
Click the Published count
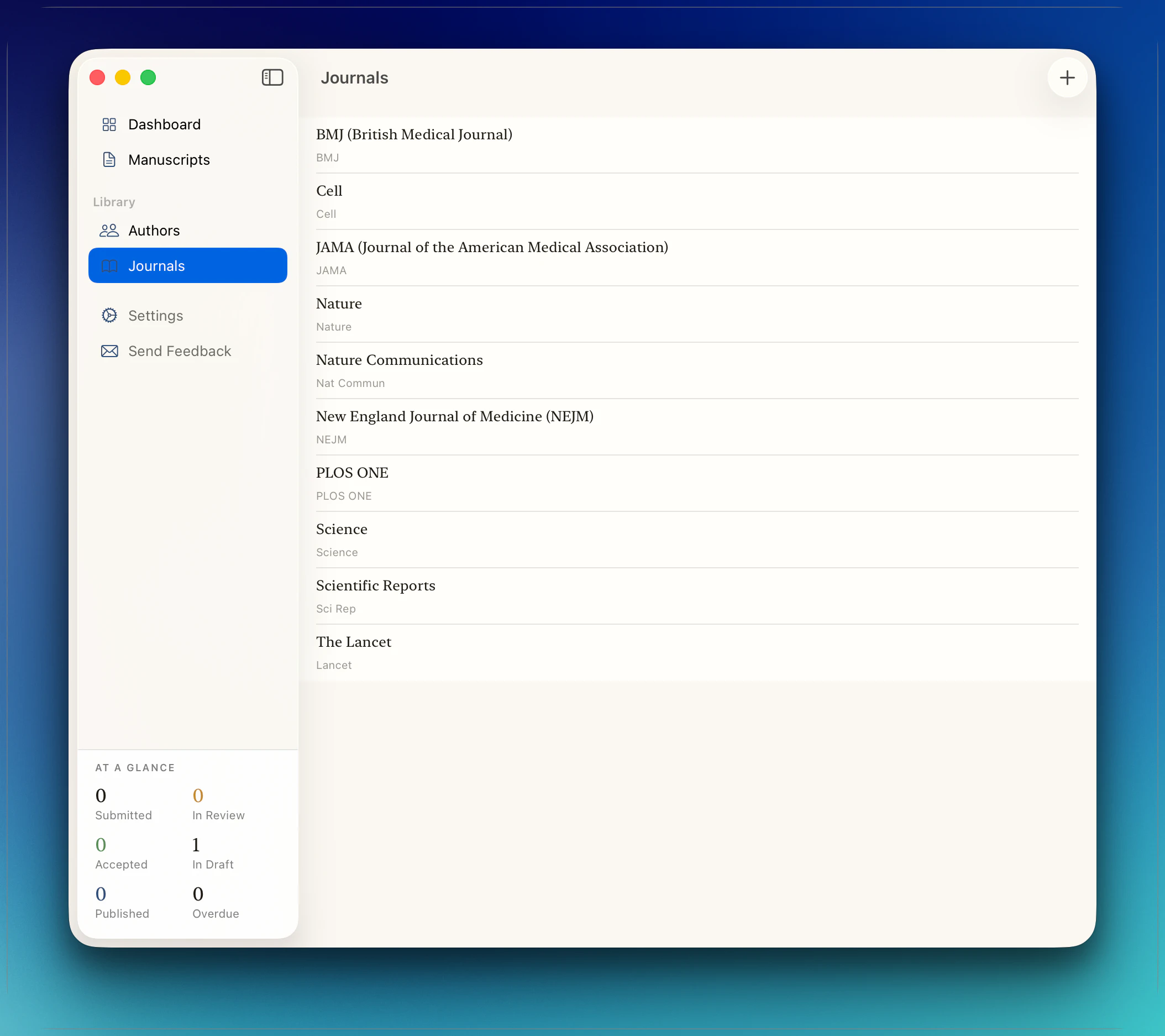tap(101, 893)
